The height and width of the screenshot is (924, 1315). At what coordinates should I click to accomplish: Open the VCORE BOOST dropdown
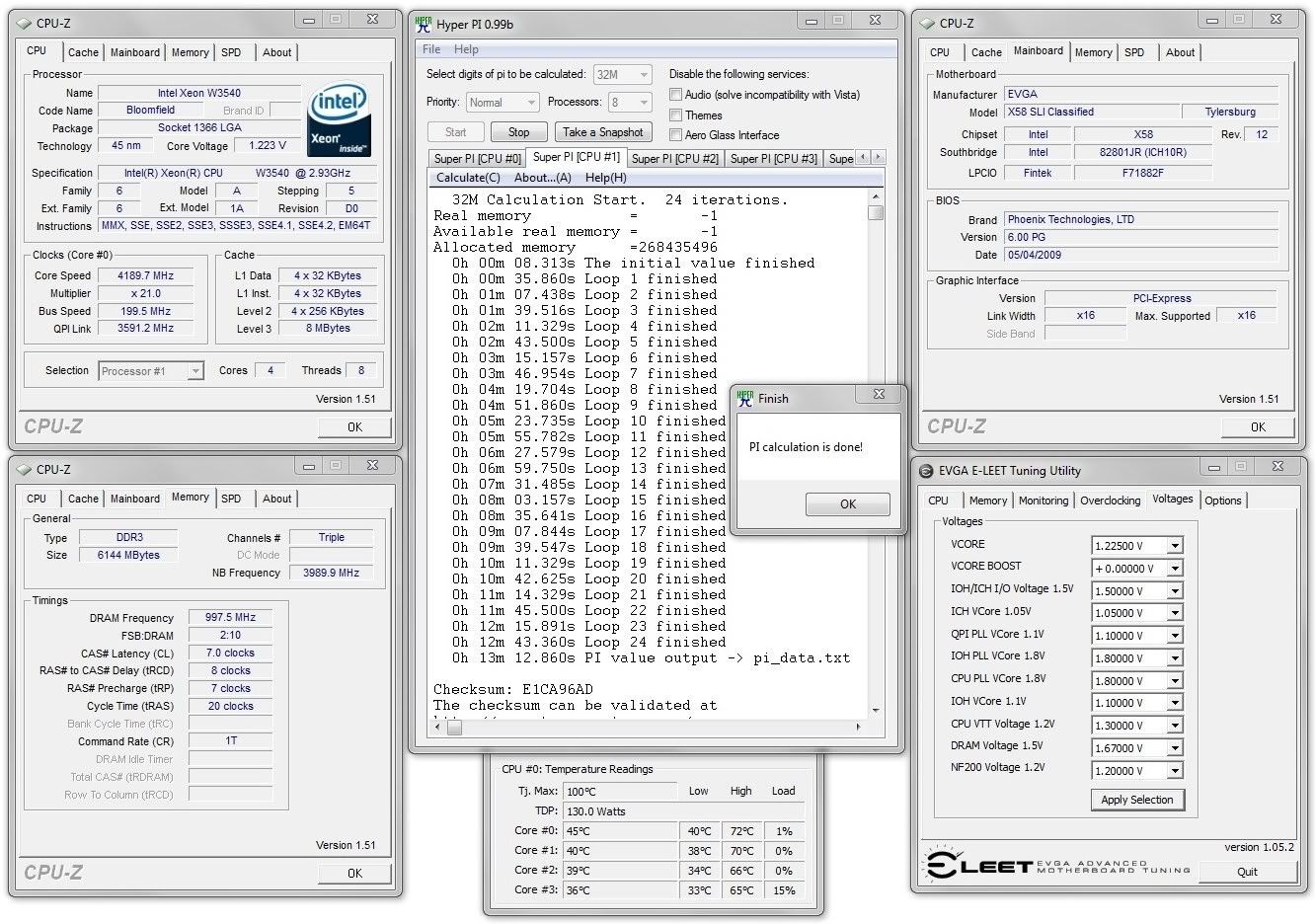click(1175, 569)
